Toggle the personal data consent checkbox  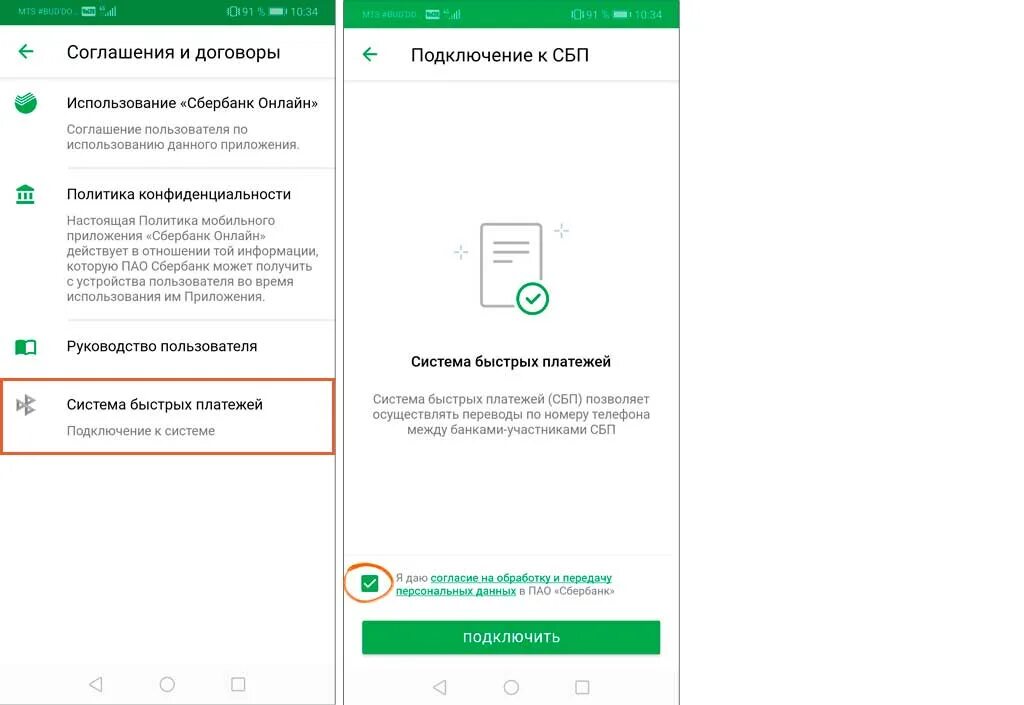point(370,583)
